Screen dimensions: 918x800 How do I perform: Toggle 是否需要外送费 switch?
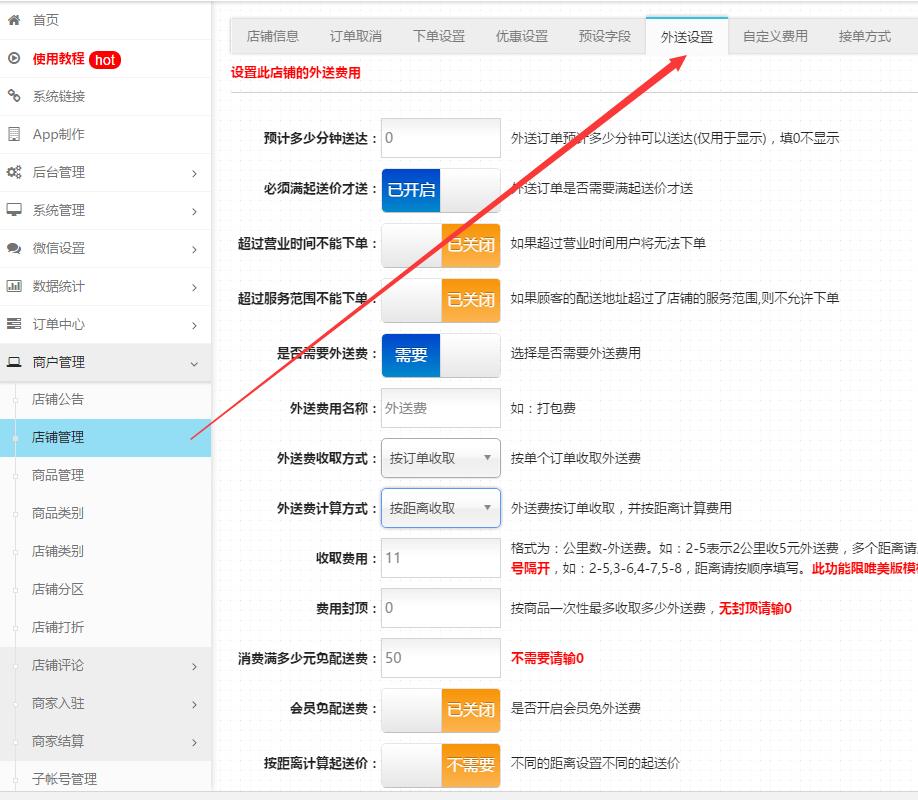coord(441,355)
